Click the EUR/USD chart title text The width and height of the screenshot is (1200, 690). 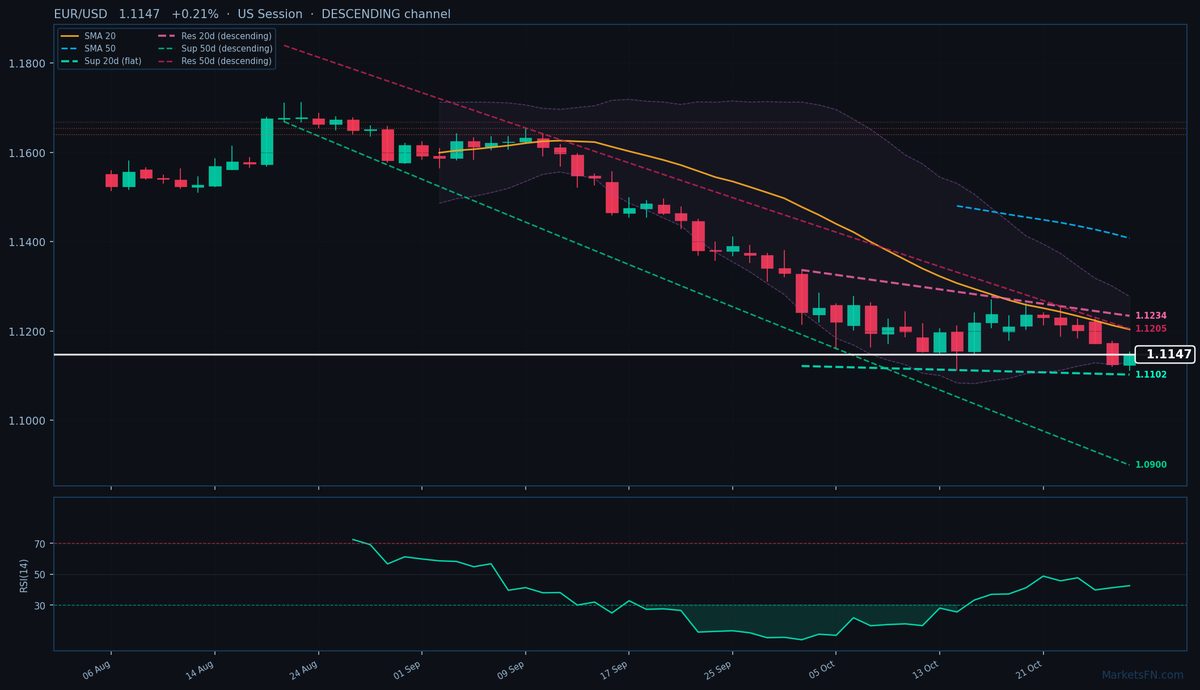click(252, 14)
